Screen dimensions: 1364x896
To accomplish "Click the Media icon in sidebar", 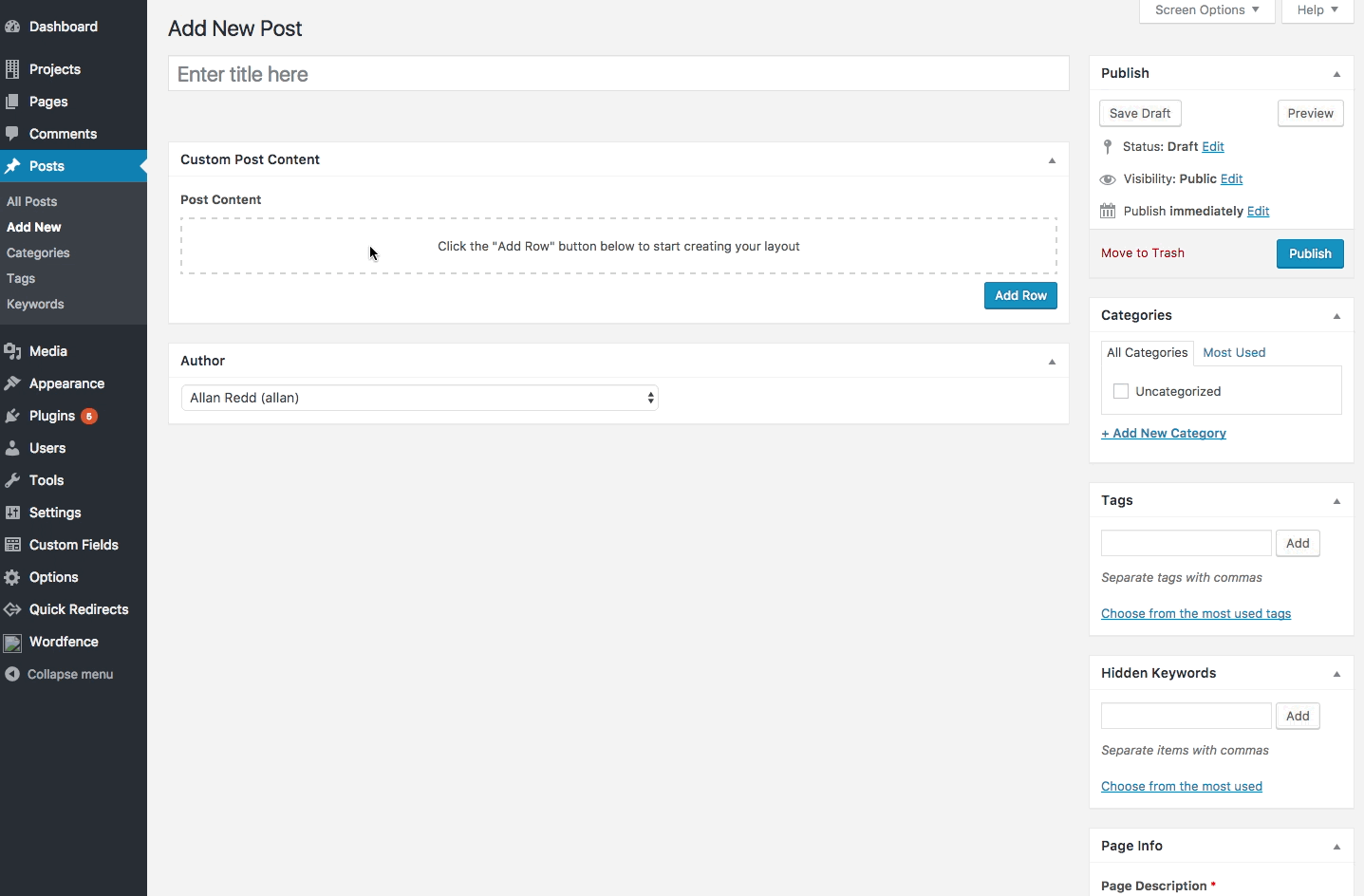I will [x=12, y=351].
